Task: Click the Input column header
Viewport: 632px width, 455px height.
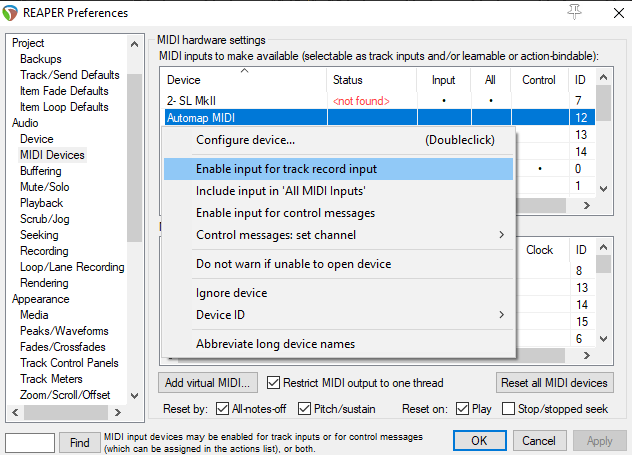Action: pyautogui.click(x=443, y=80)
